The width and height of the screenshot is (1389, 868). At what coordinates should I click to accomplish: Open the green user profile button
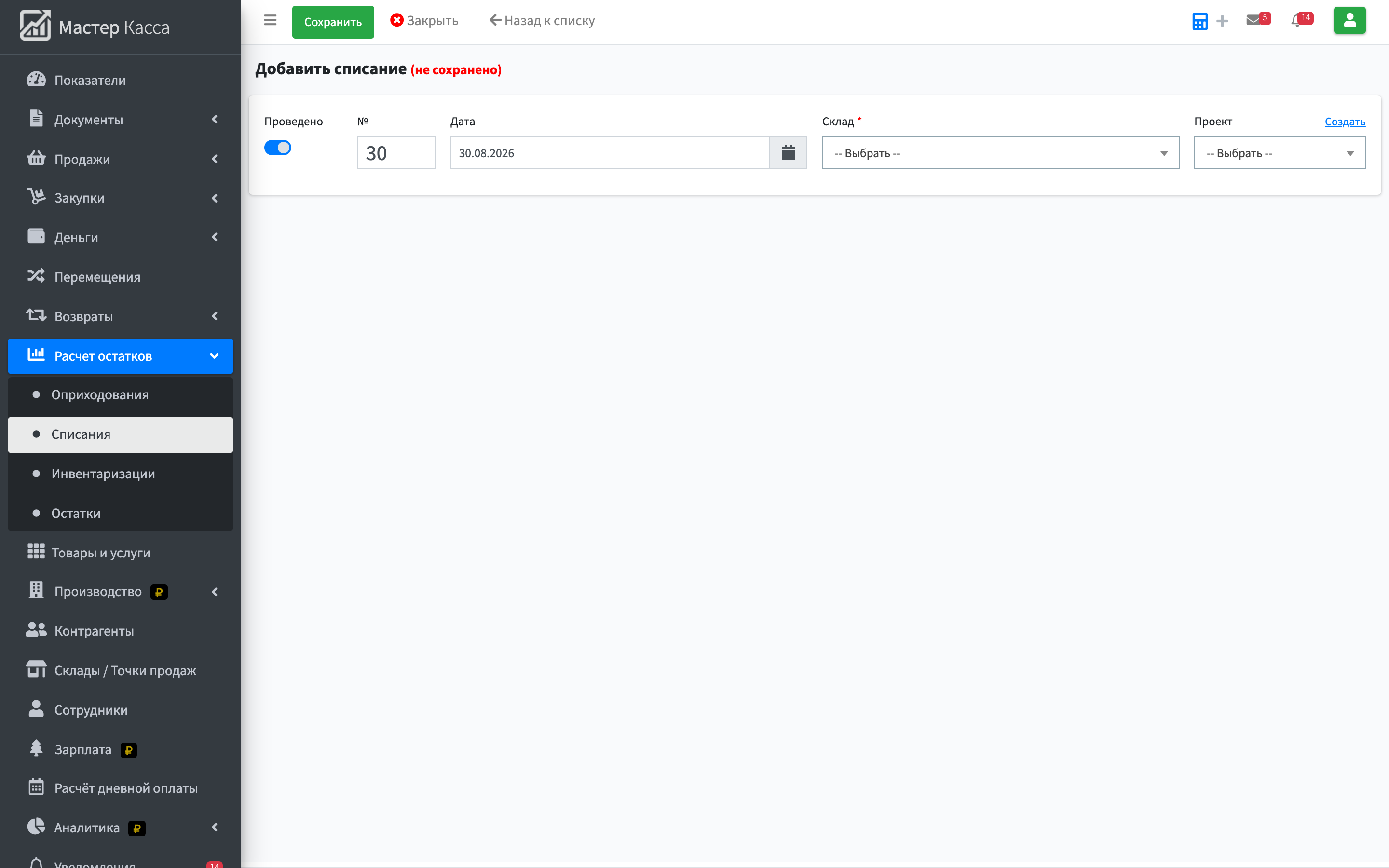pos(1349,21)
